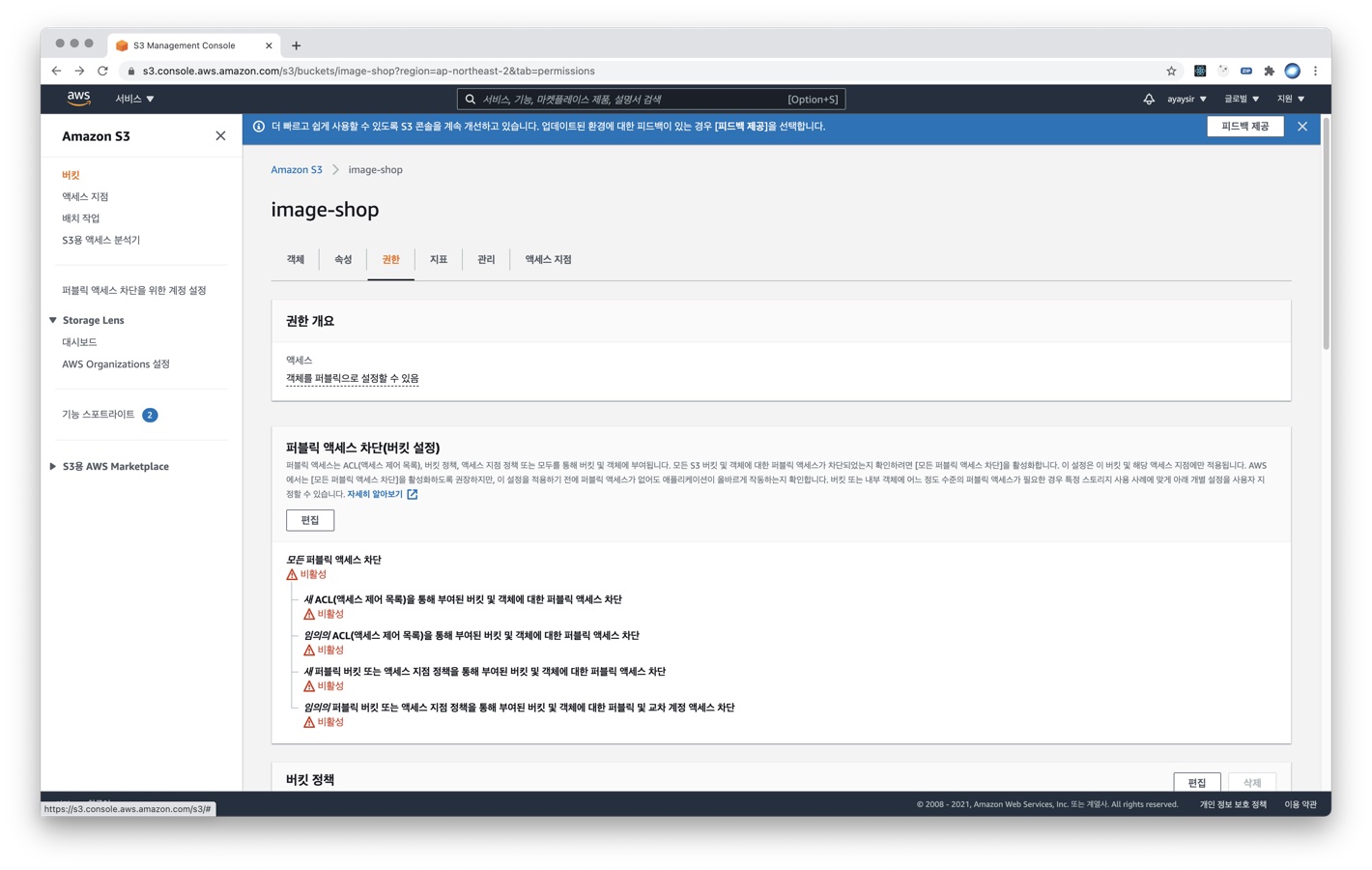Viewport: 1372px width, 870px height.
Task: Click the browser back arrow
Action: pyautogui.click(x=57, y=71)
